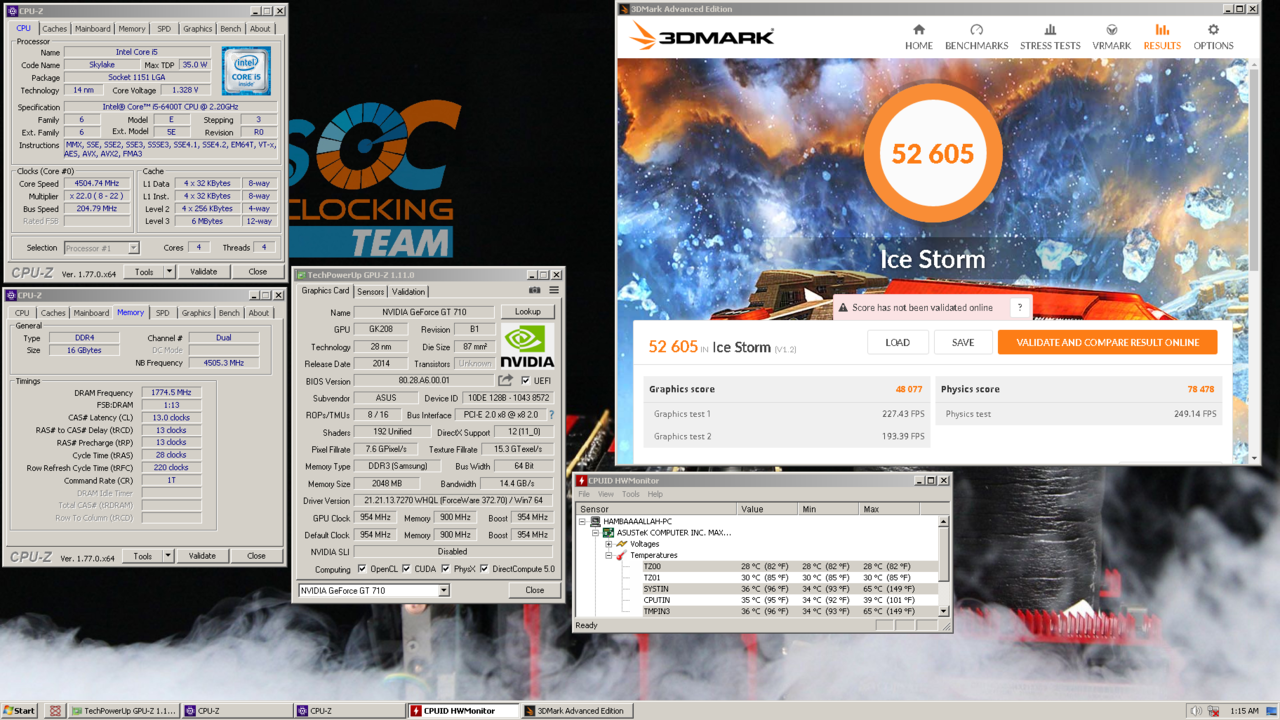The image size is (1280, 720).
Task: Click the Windows Start button
Action: coord(19,711)
